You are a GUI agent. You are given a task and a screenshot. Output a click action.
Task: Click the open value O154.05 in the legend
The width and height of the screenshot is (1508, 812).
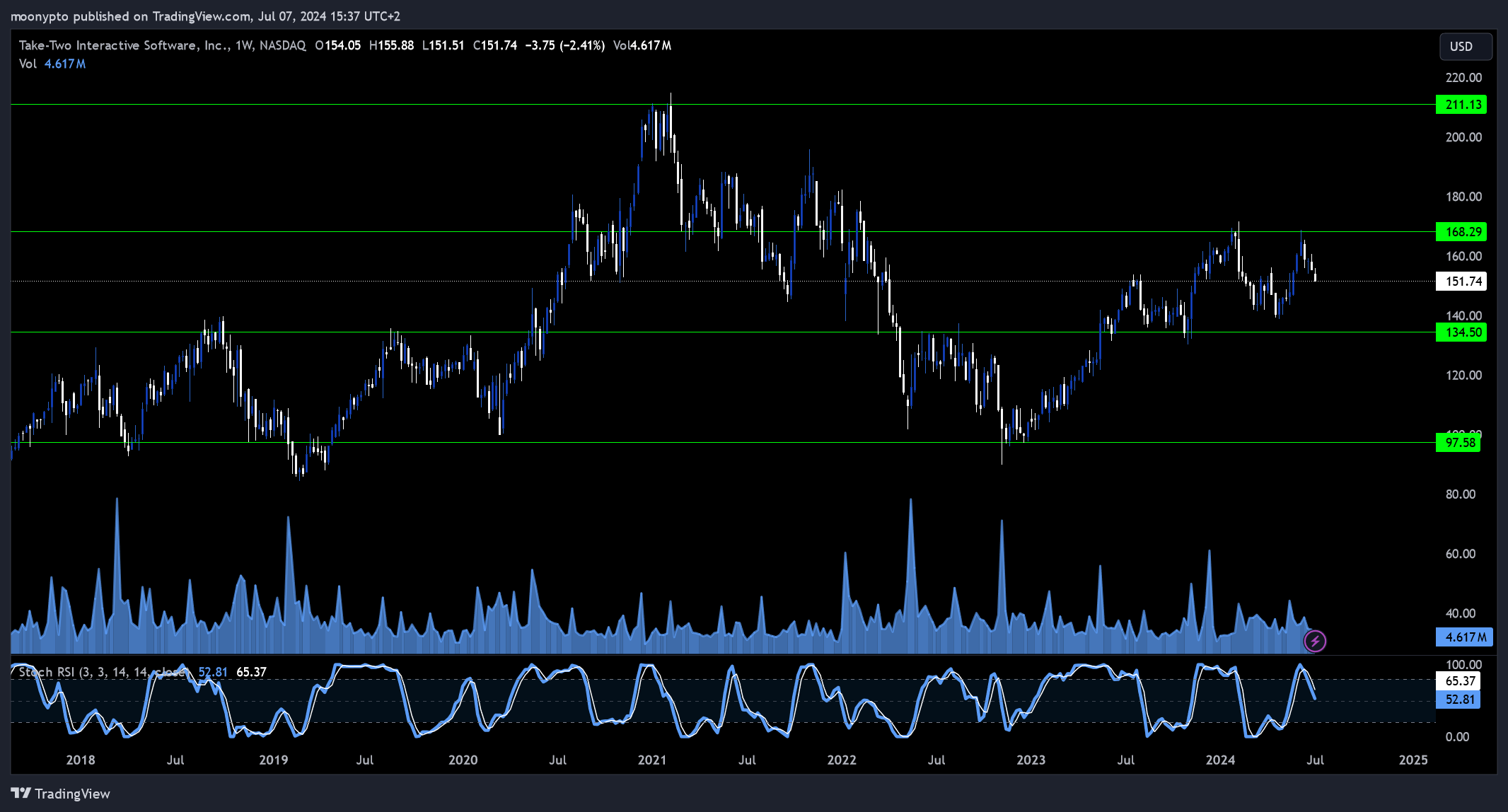[x=337, y=45]
